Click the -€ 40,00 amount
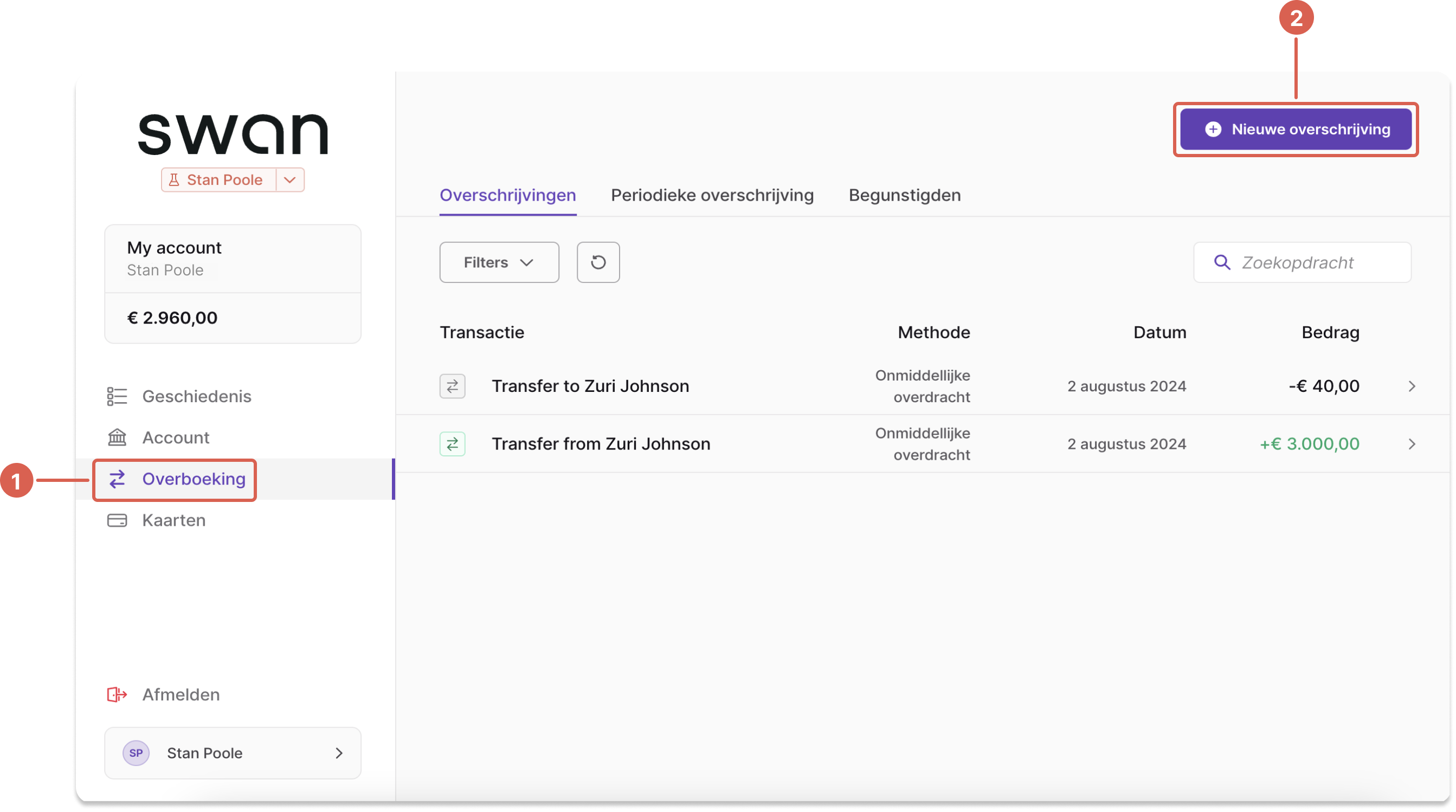Viewport: 1456px width, 812px height. pos(1324,386)
